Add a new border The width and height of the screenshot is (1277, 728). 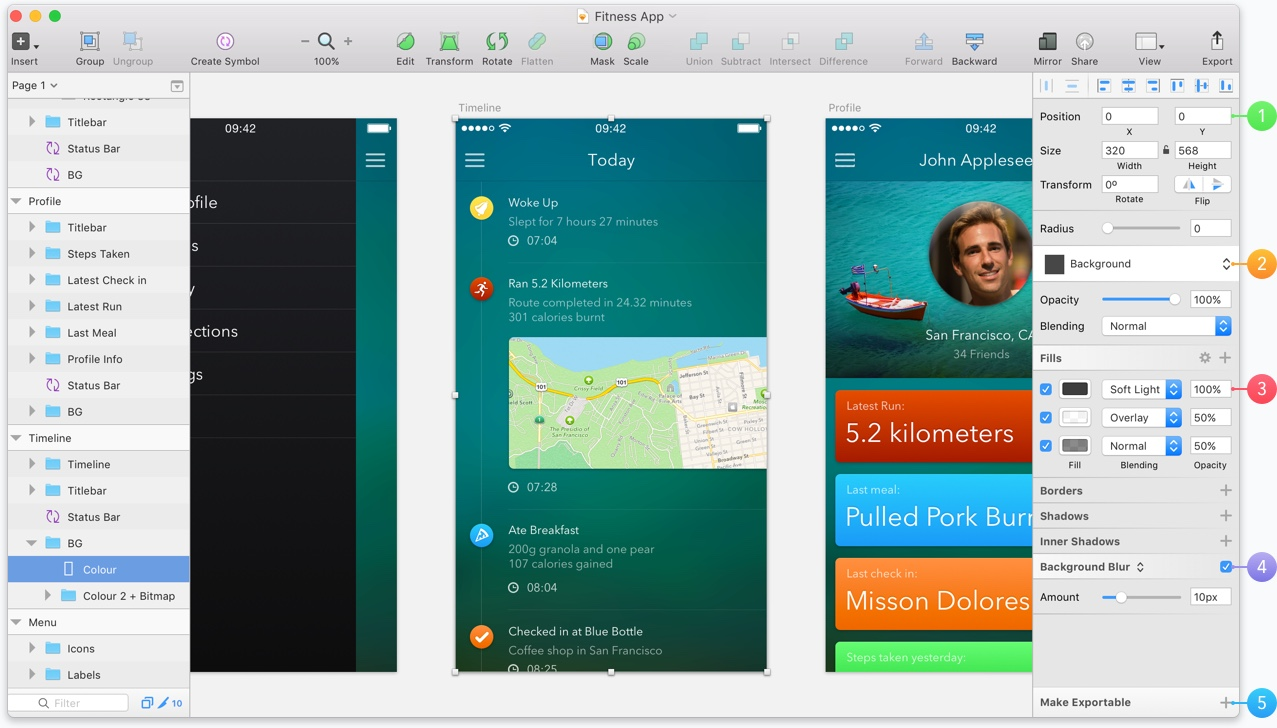pyautogui.click(x=1225, y=491)
